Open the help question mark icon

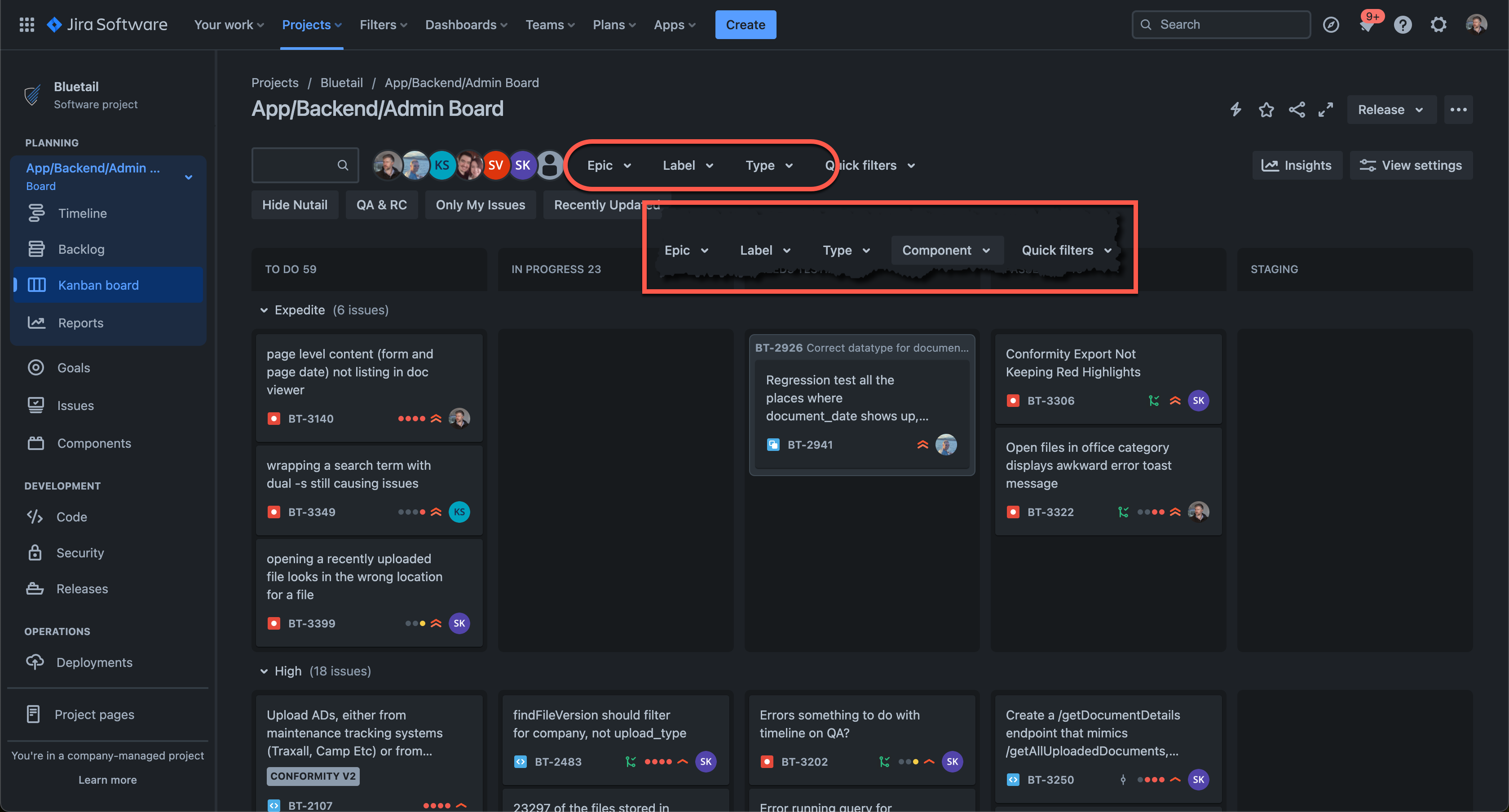pyautogui.click(x=1403, y=25)
